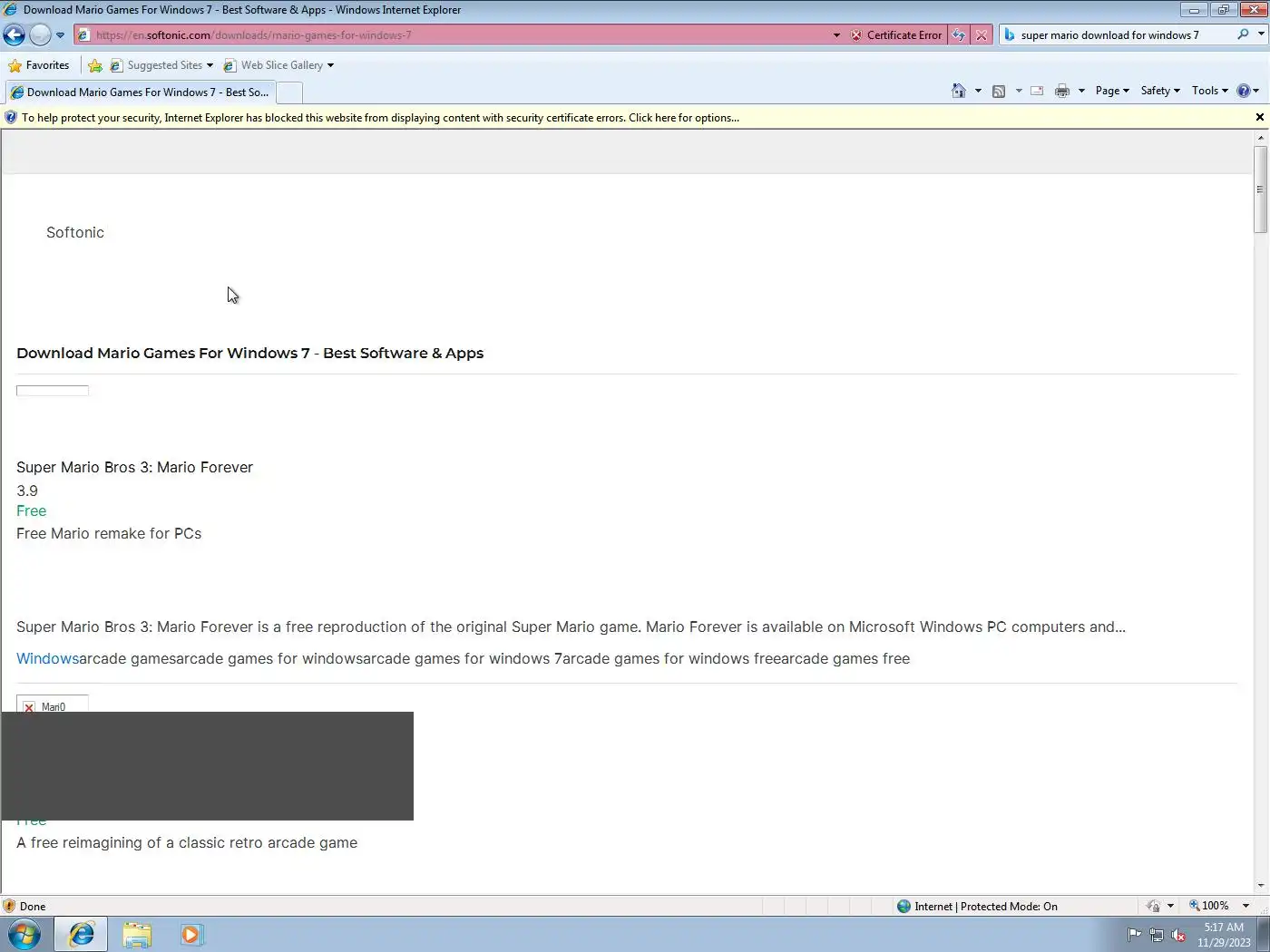
Task: Click 'Free Mario remake for PCs' text
Action: point(109,534)
